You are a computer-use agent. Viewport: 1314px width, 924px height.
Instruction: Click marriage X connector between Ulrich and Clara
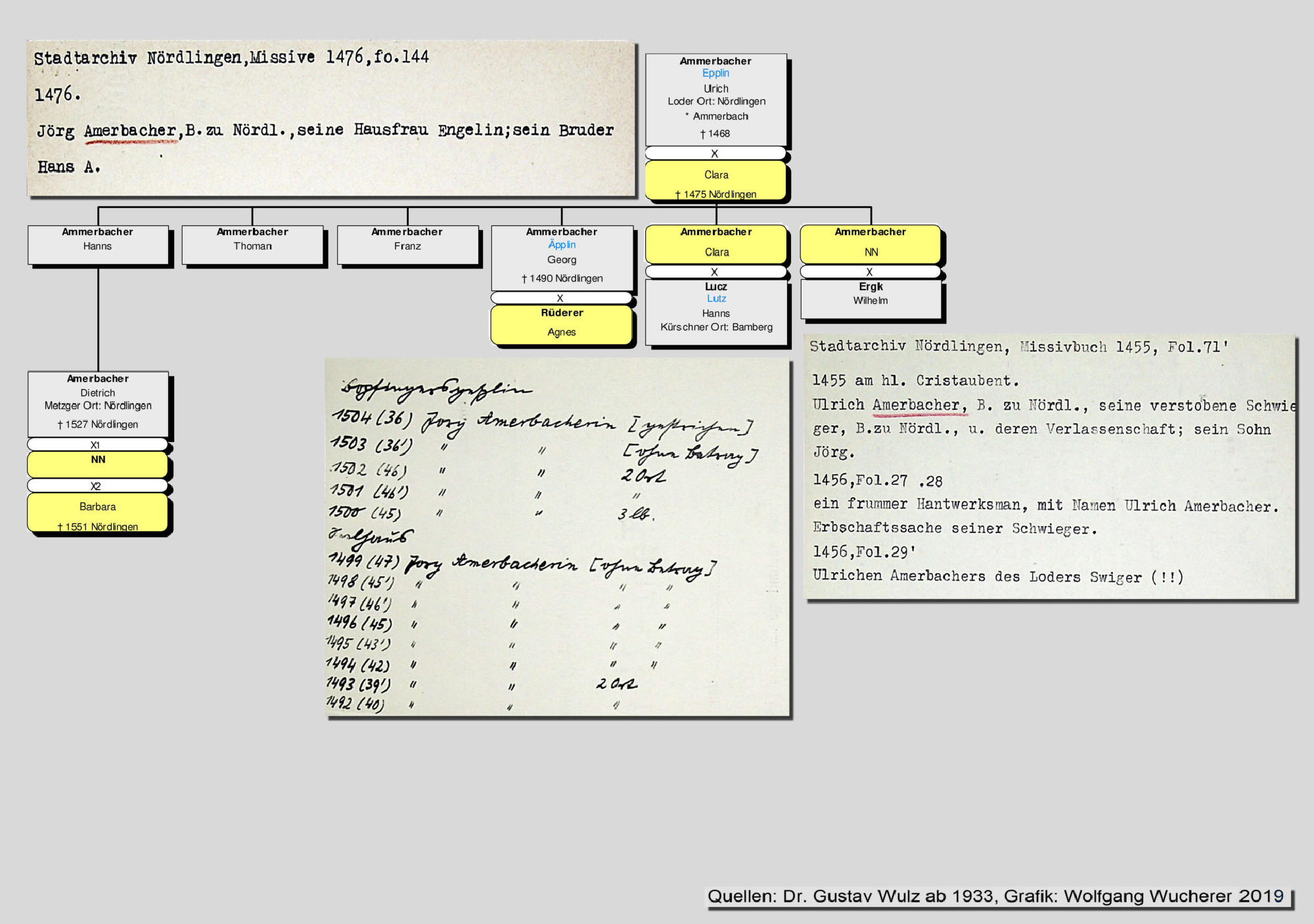click(715, 154)
